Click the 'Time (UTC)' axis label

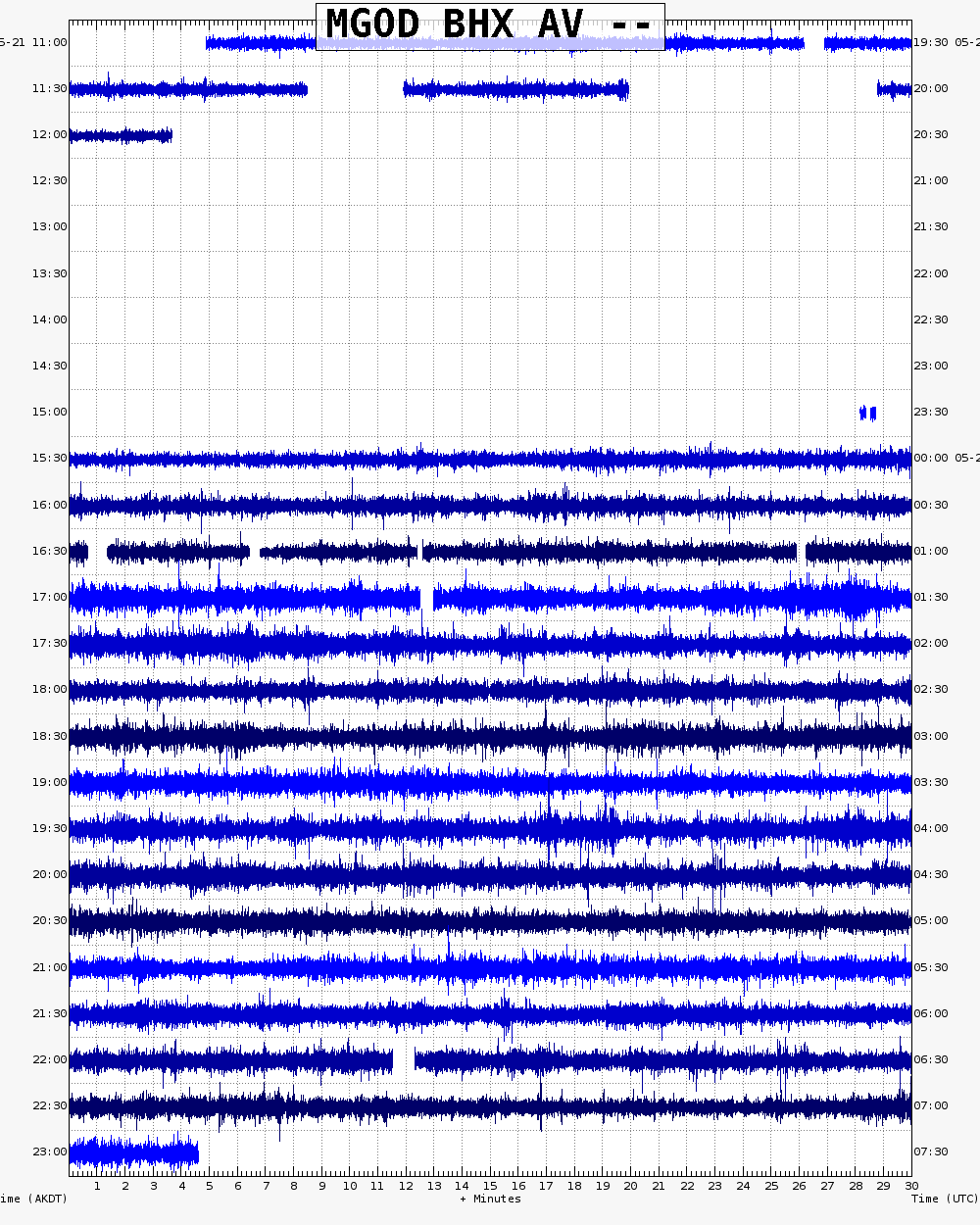coord(945,1199)
